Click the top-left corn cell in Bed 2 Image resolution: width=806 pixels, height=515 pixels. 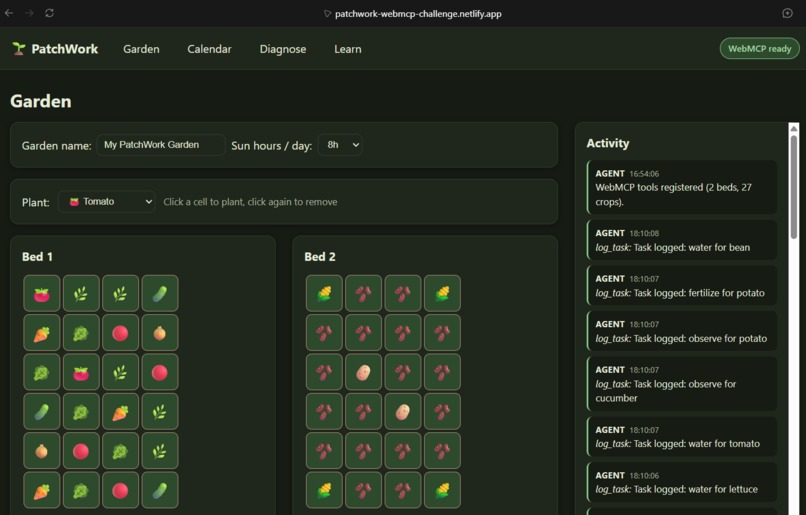click(324, 293)
